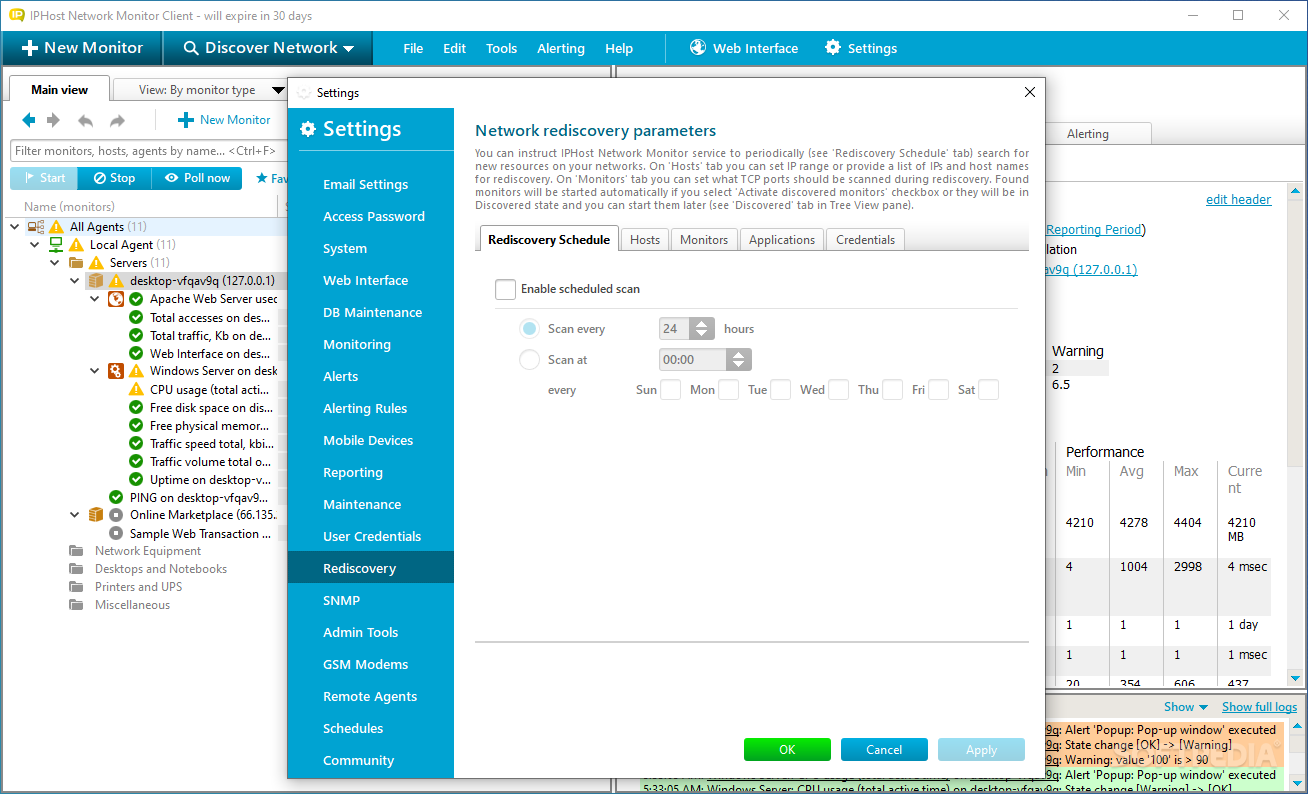This screenshot has width=1308, height=794.
Task: Click the edit header link
Action: 1238,199
